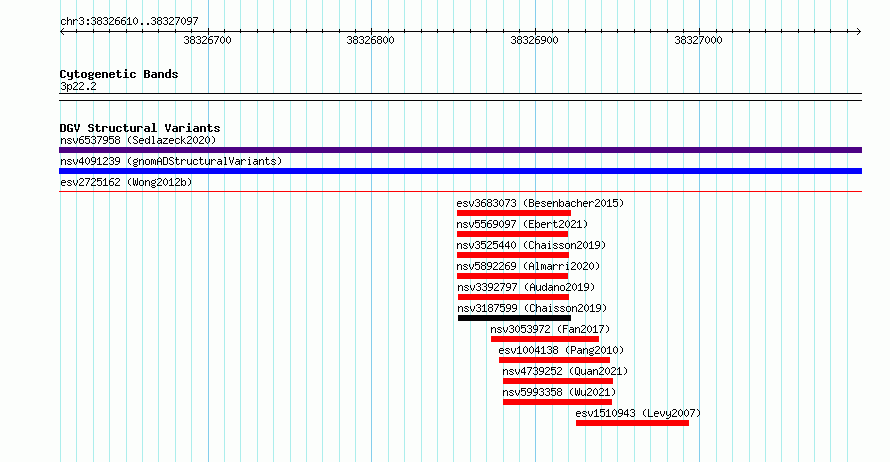The image size is (890, 462).
Task: Open variant esv3683073 (Besenbacher2015) label
Action: [x=540, y=203]
